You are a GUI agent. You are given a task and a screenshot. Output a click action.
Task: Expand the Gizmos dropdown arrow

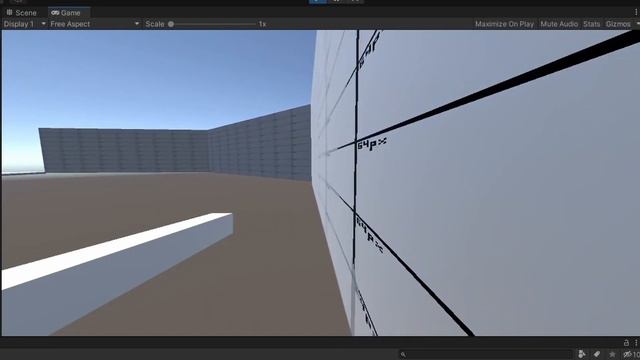(x=637, y=24)
